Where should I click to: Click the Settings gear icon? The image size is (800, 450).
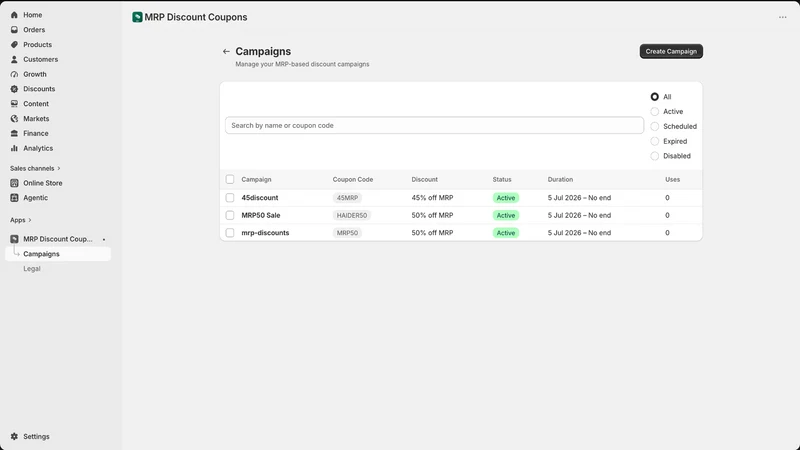[14, 436]
